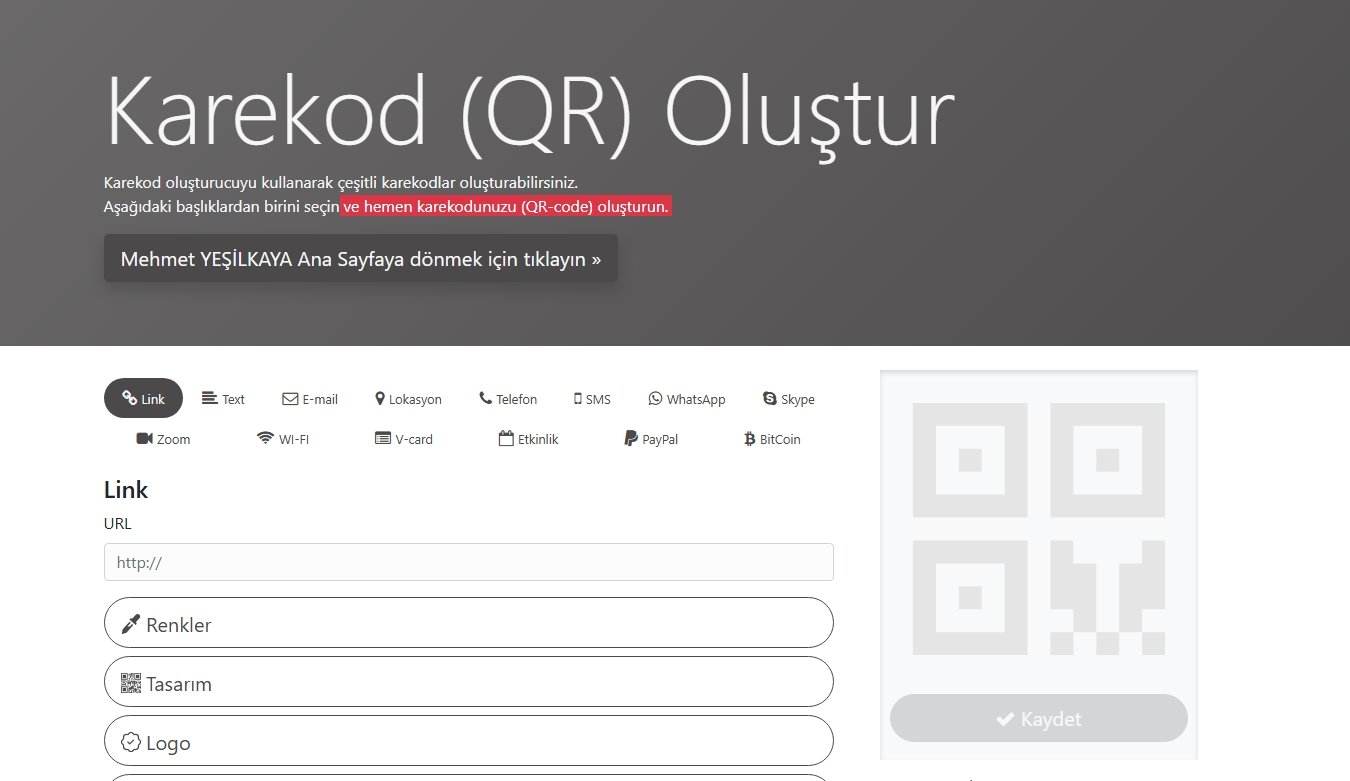Click the 'URL' field label
The width and height of the screenshot is (1350, 781).
pos(118,523)
